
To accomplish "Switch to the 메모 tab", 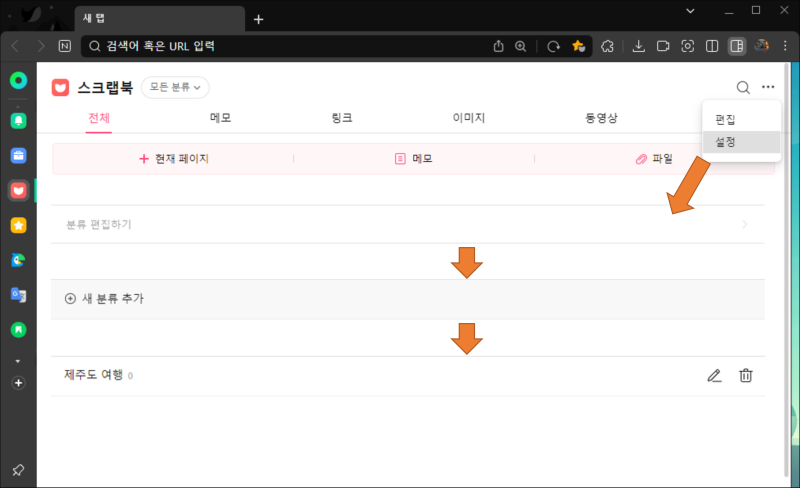I will [x=220, y=118].
